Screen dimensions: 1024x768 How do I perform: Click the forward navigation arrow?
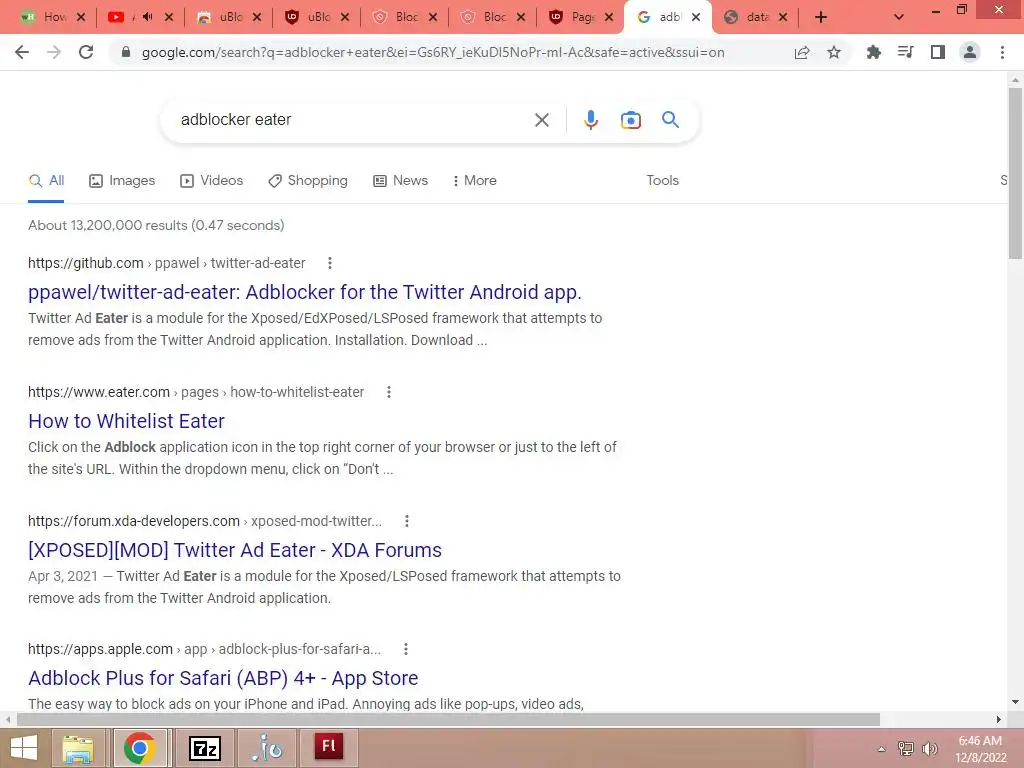click(54, 52)
